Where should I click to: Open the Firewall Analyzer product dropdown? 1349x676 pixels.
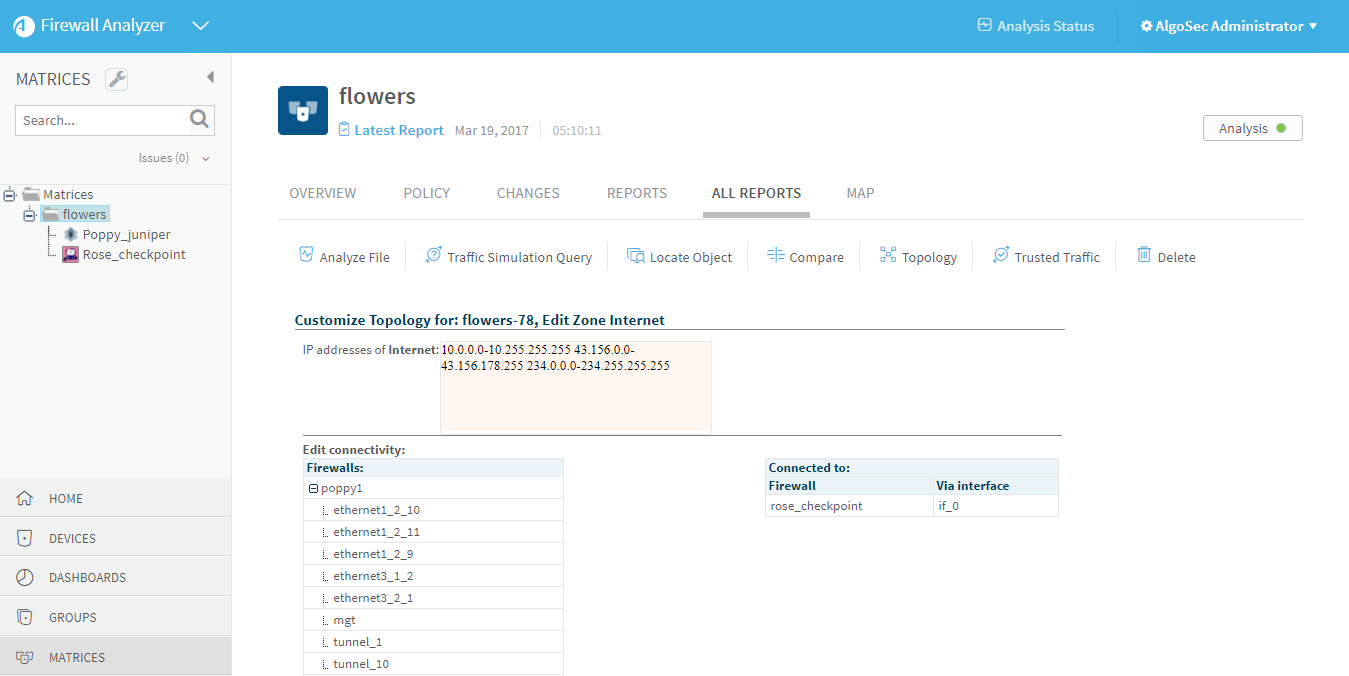point(200,26)
